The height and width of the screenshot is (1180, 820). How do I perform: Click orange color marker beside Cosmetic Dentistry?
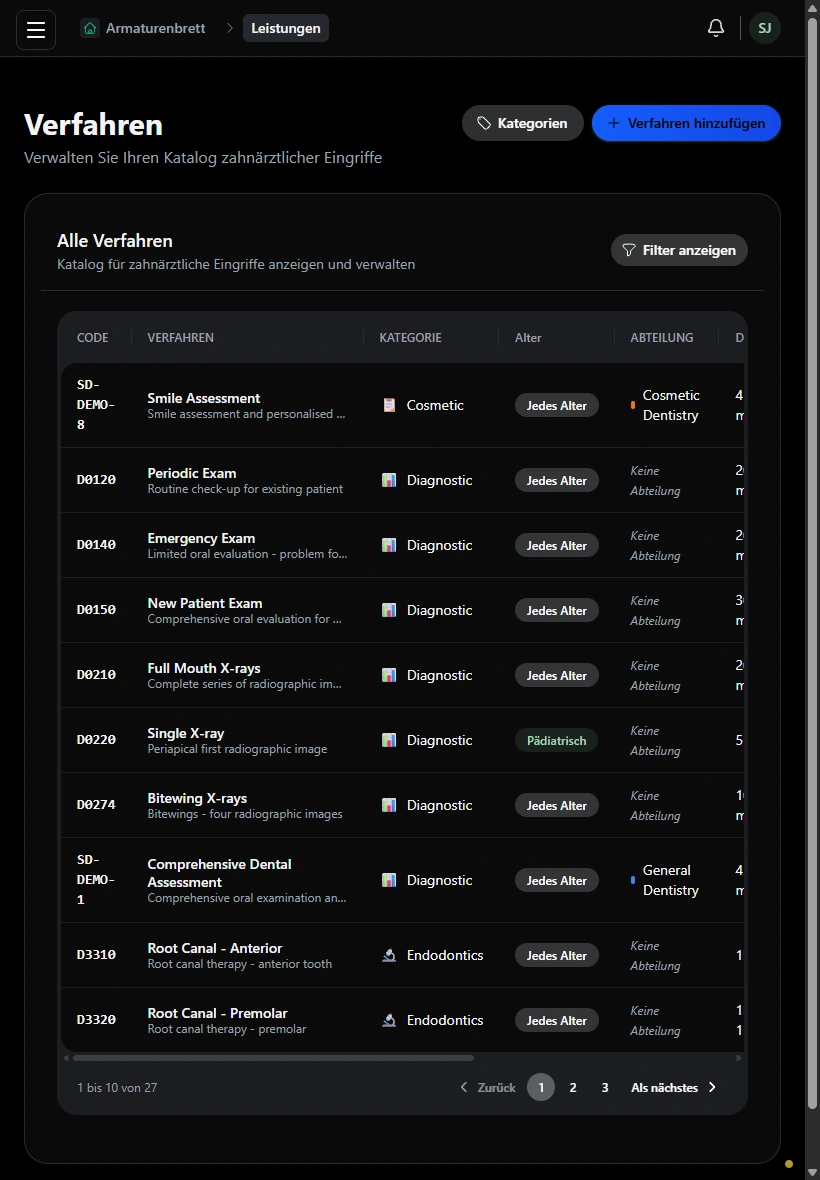click(x=633, y=405)
